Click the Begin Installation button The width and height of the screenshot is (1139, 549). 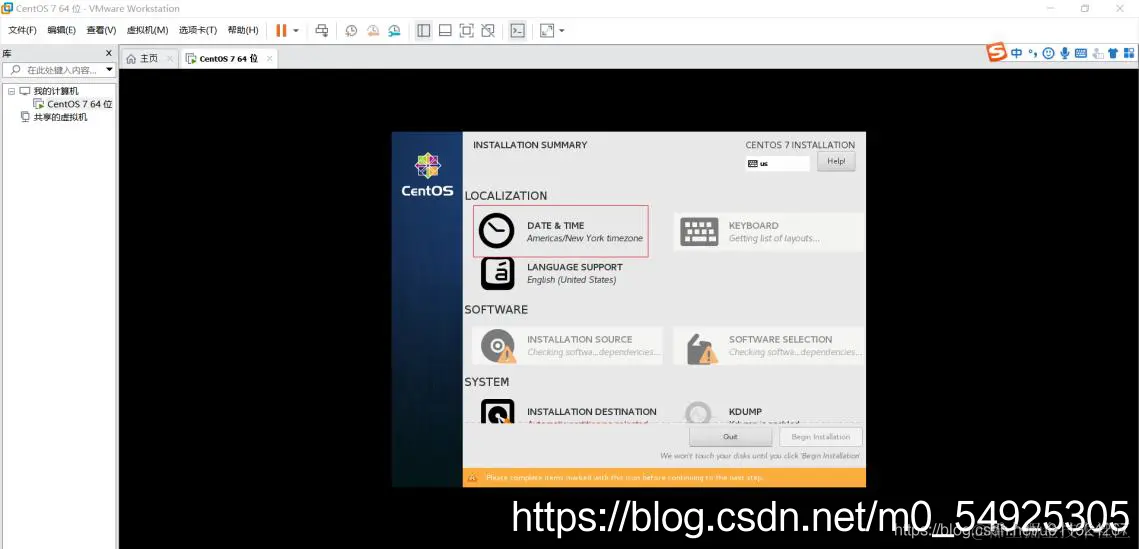[821, 436]
